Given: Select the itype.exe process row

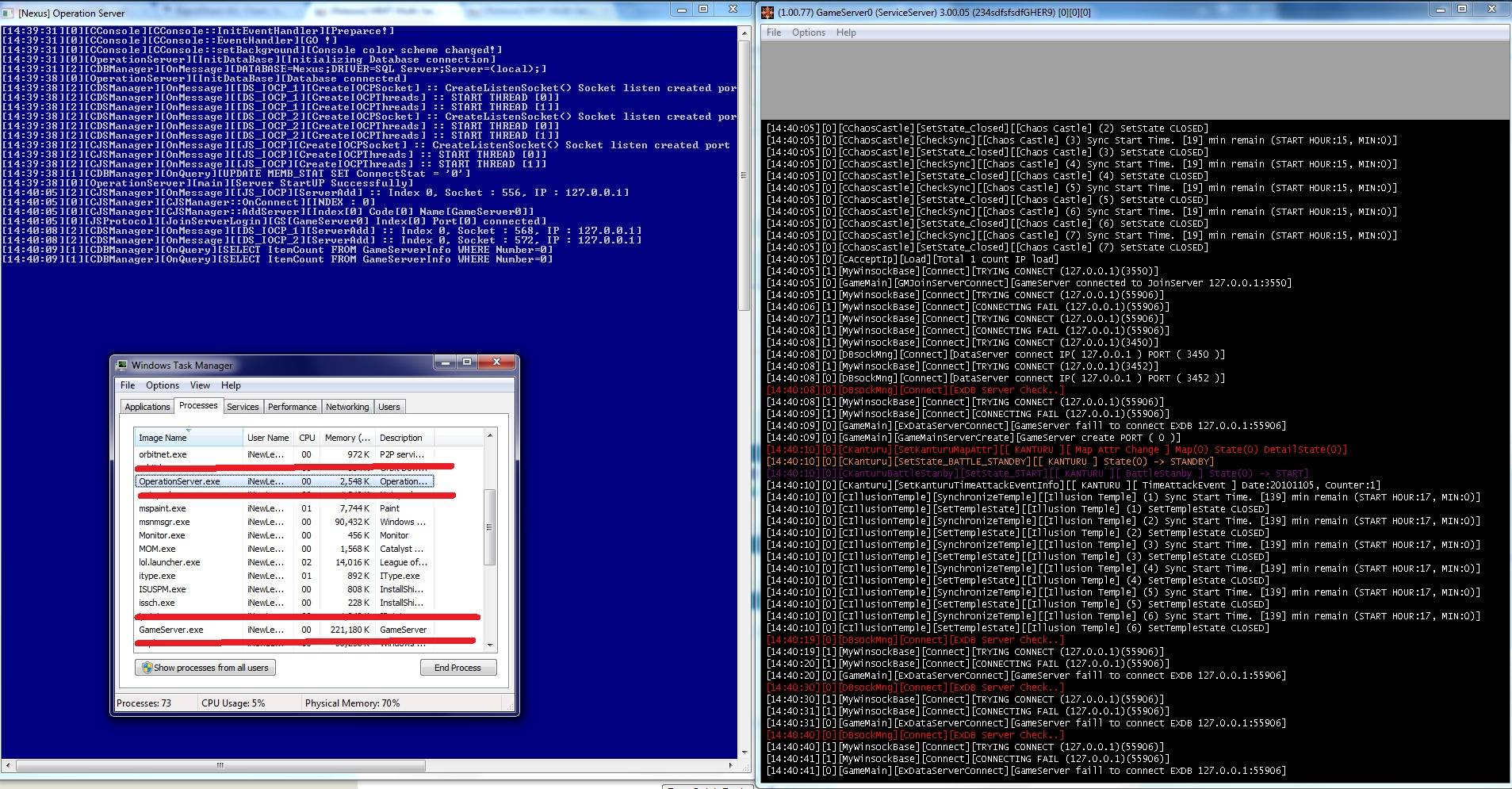Looking at the screenshot, I should pyautogui.click(x=285, y=576).
